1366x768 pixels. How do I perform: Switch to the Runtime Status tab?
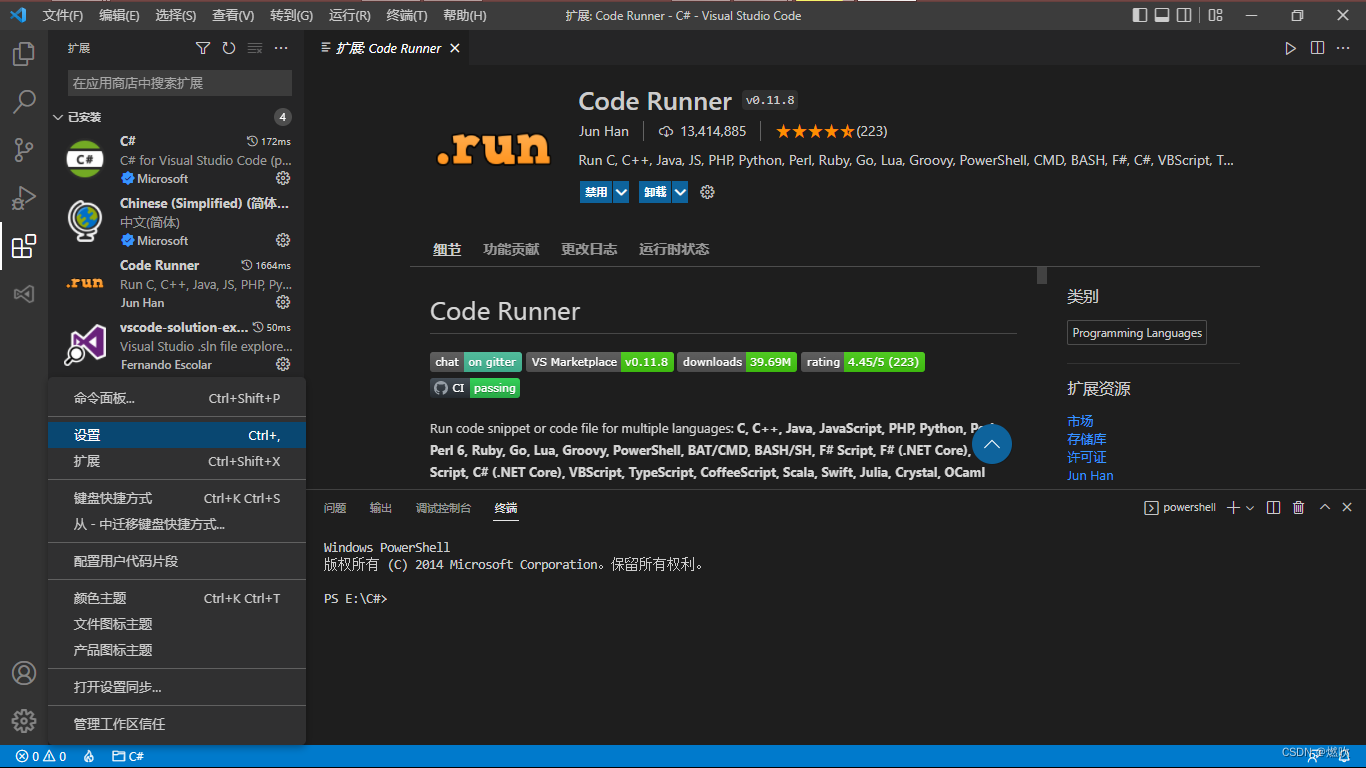(674, 249)
